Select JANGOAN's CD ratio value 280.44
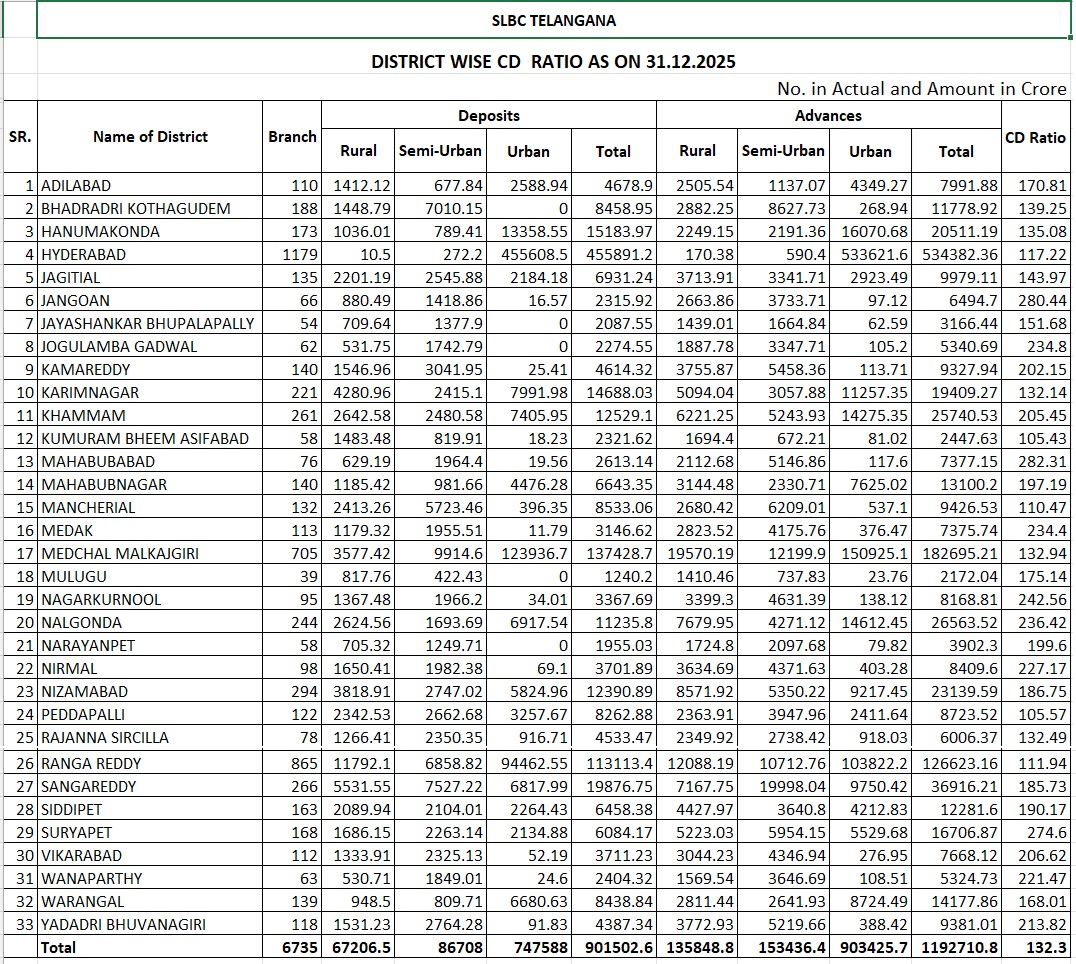The image size is (1076, 964). click(1041, 301)
